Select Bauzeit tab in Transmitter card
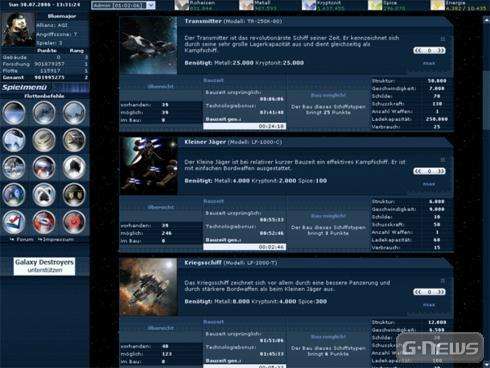490x368 pixels. point(213,80)
